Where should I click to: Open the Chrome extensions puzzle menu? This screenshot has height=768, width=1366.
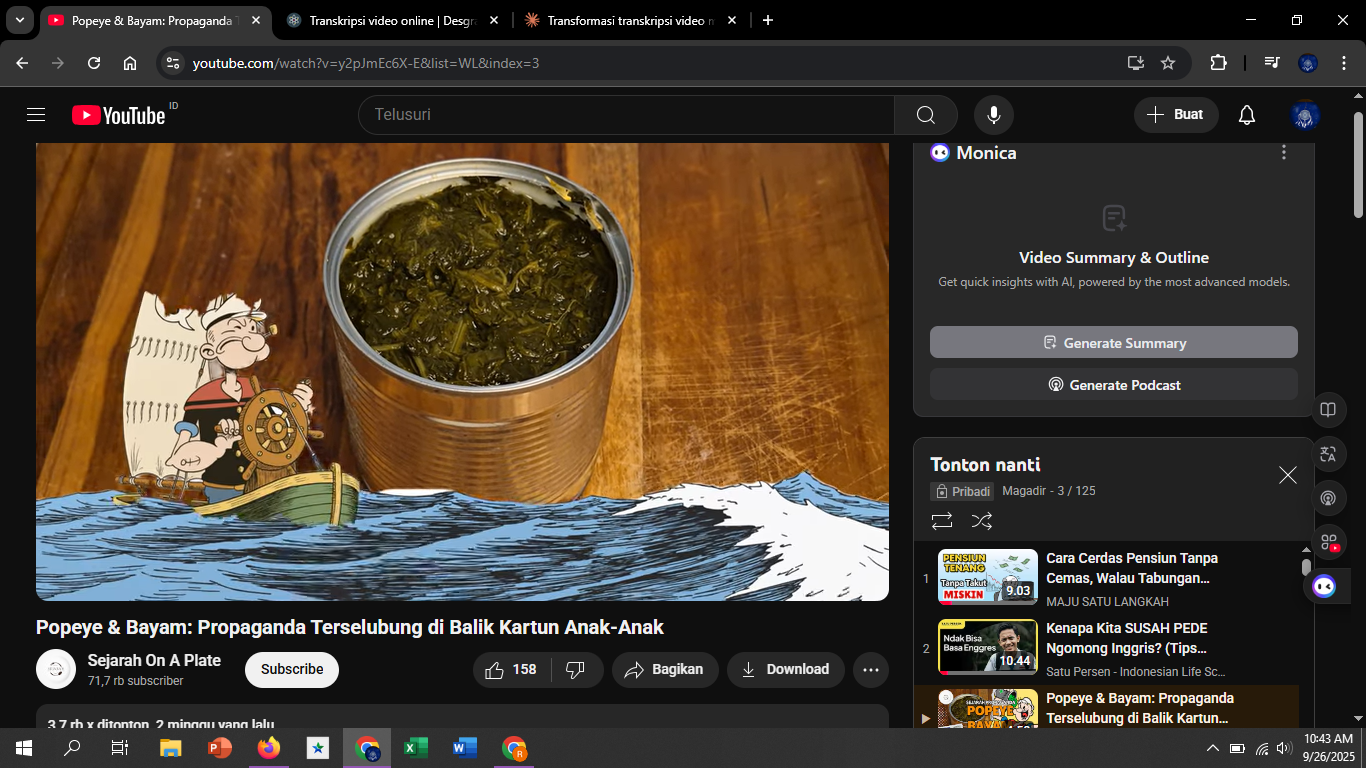[x=1218, y=63]
